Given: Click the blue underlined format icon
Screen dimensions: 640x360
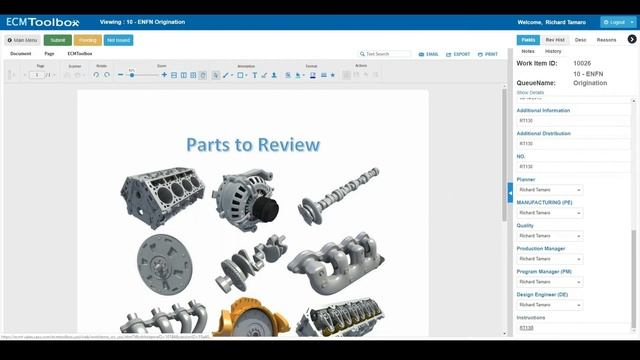Looking at the screenshot, I should (313, 75).
